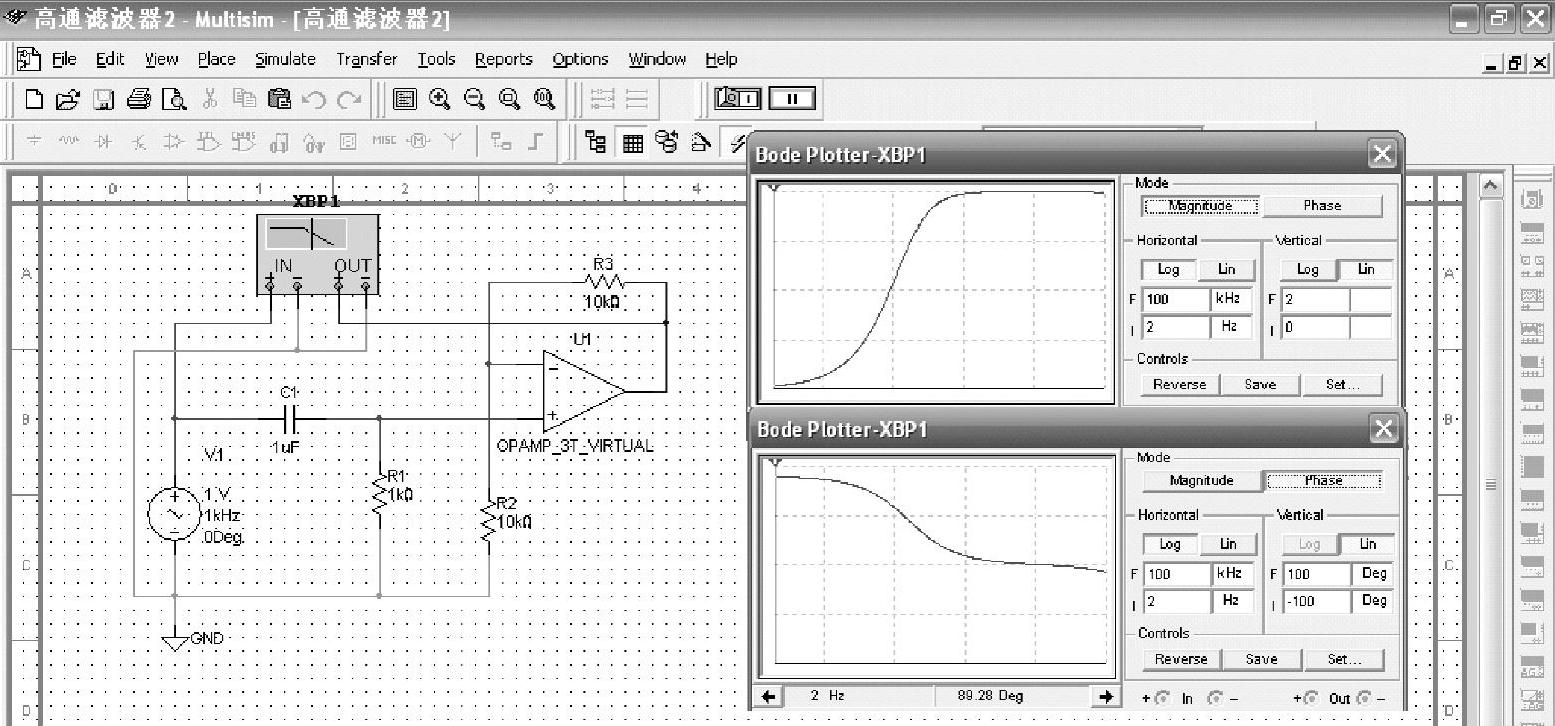The width and height of the screenshot is (1555, 726).
Task: Click Save in the upper Bode Plotter
Action: coord(1260,384)
